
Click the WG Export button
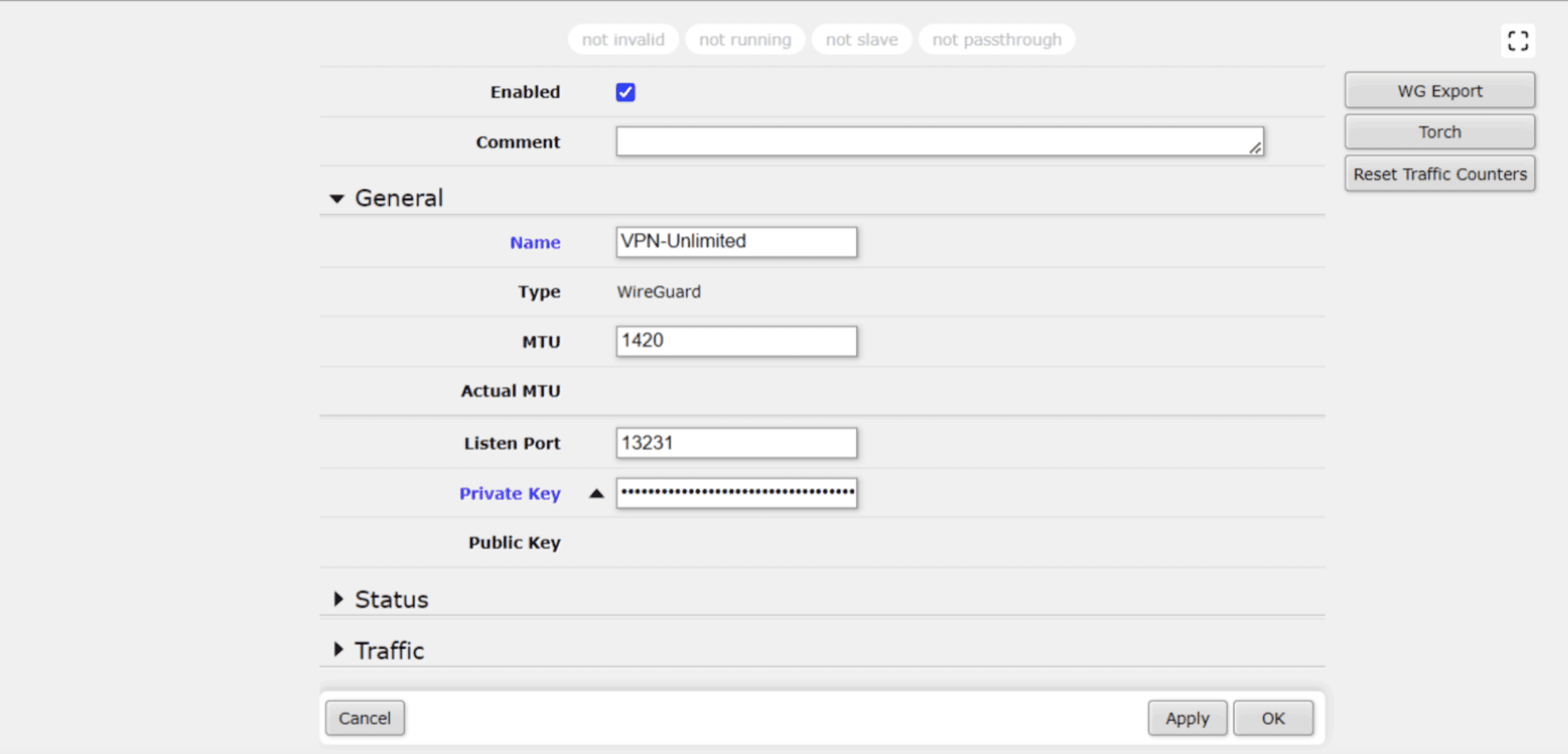[1439, 90]
